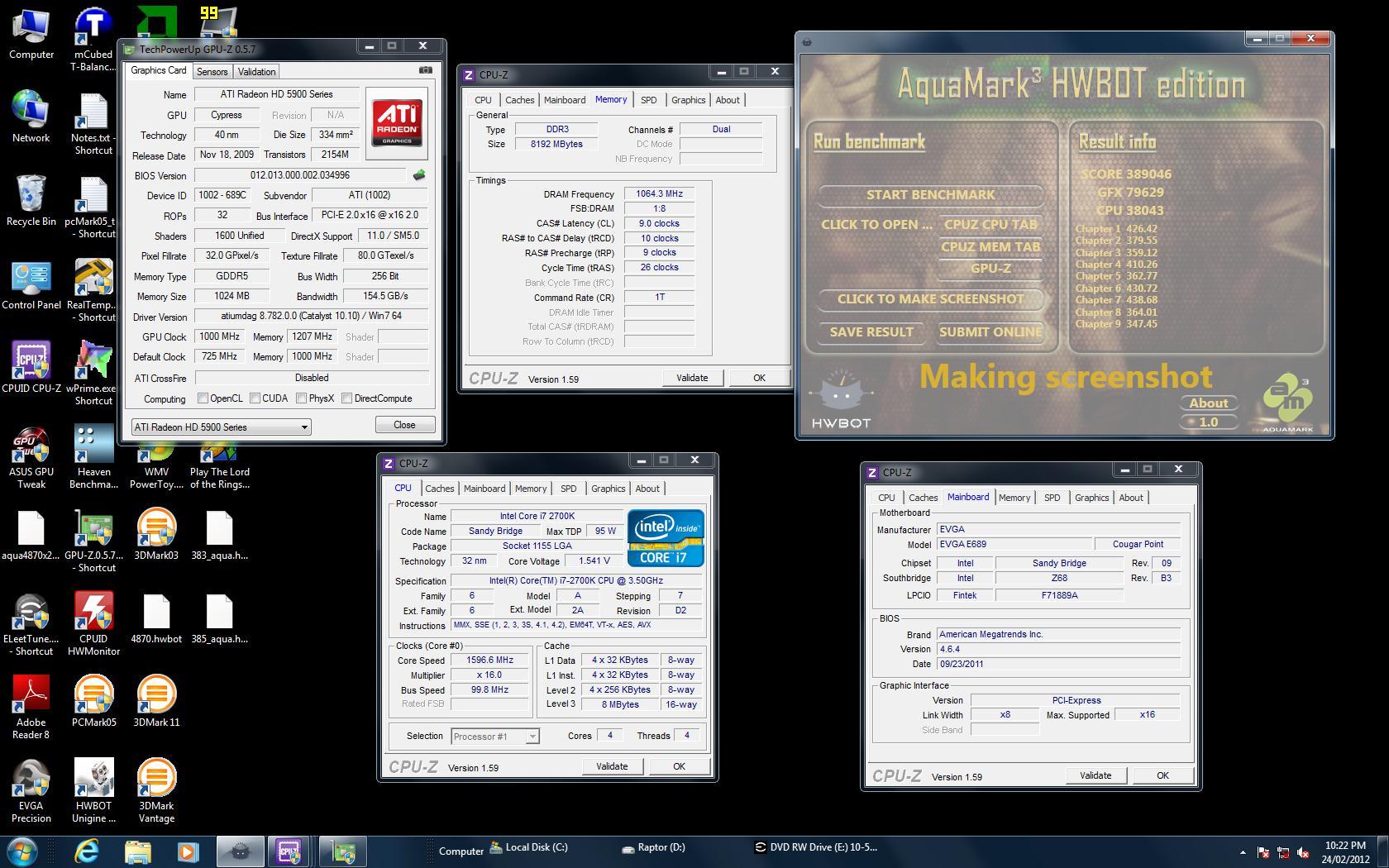The width and height of the screenshot is (1389, 868).
Task: Select Caches tab in CPU-Z processor window
Action: coord(440,489)
